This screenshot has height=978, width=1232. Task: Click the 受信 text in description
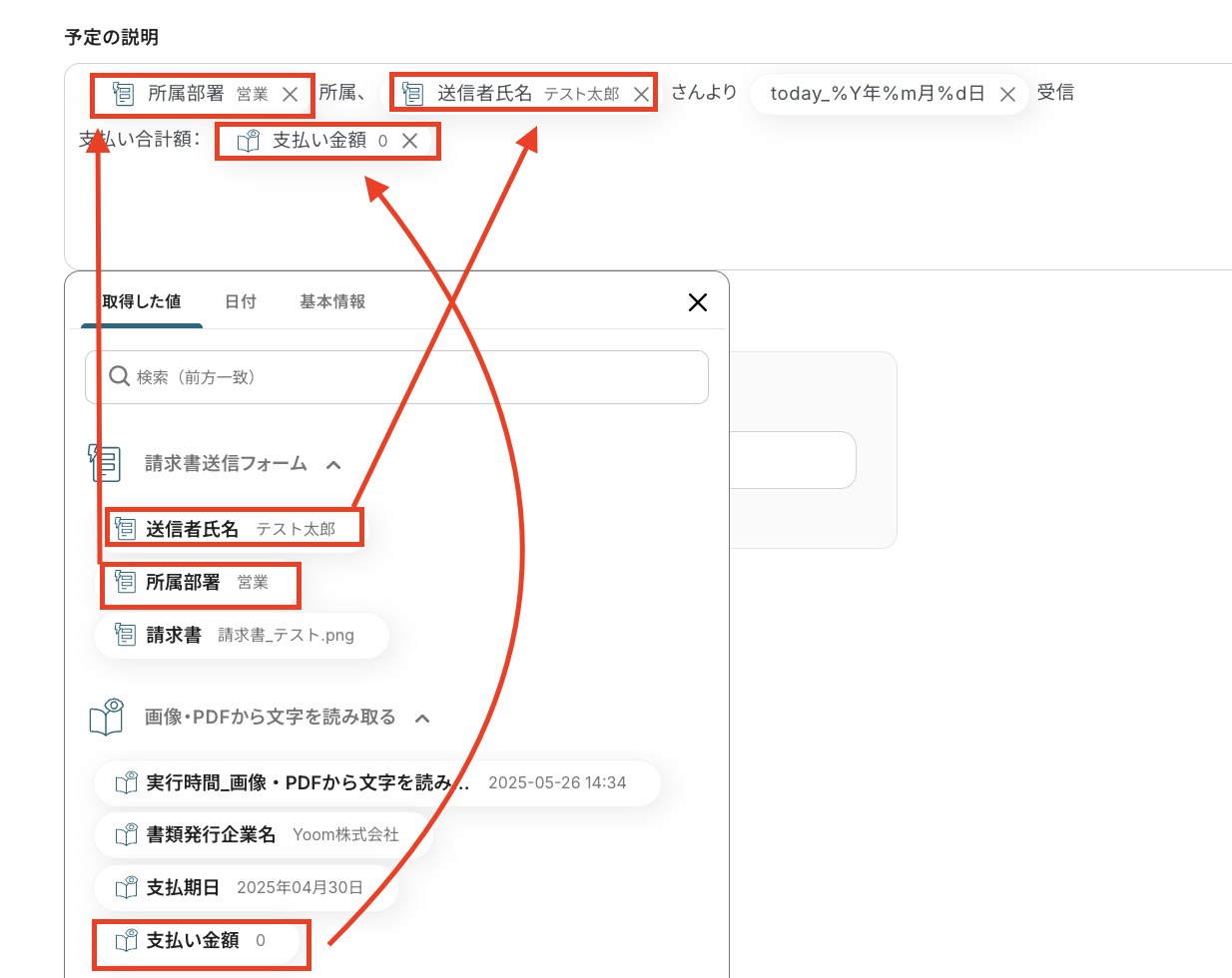[x=1055, y=93]
